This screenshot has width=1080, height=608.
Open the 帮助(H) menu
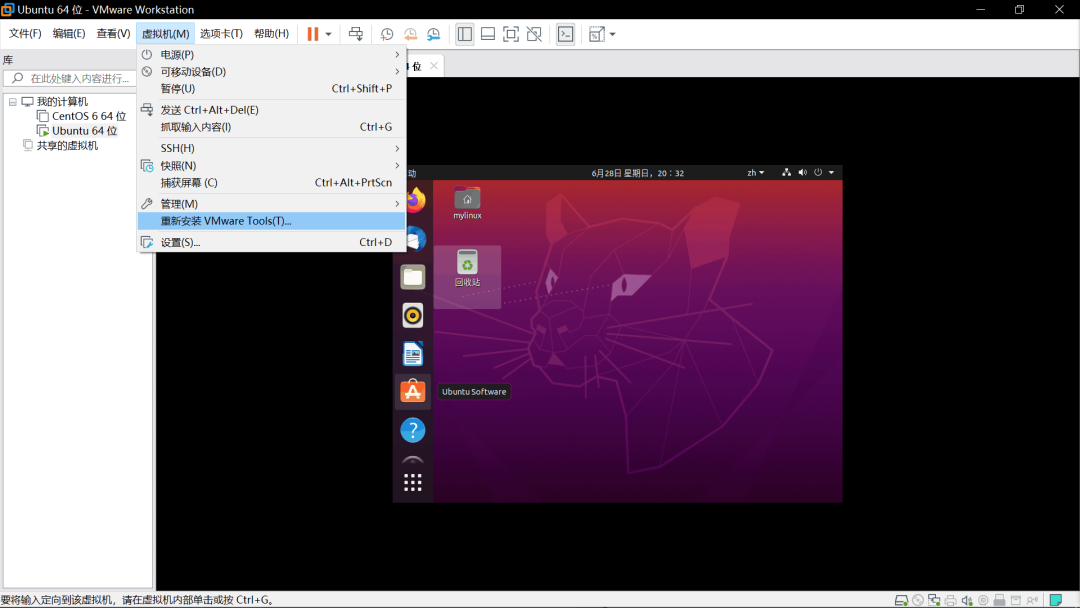(271, 34)
